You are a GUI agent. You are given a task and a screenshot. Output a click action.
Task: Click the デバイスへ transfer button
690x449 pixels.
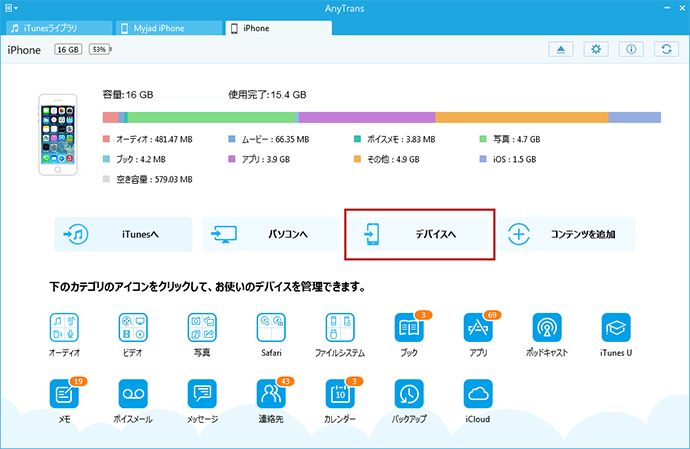tap(419, 234)
